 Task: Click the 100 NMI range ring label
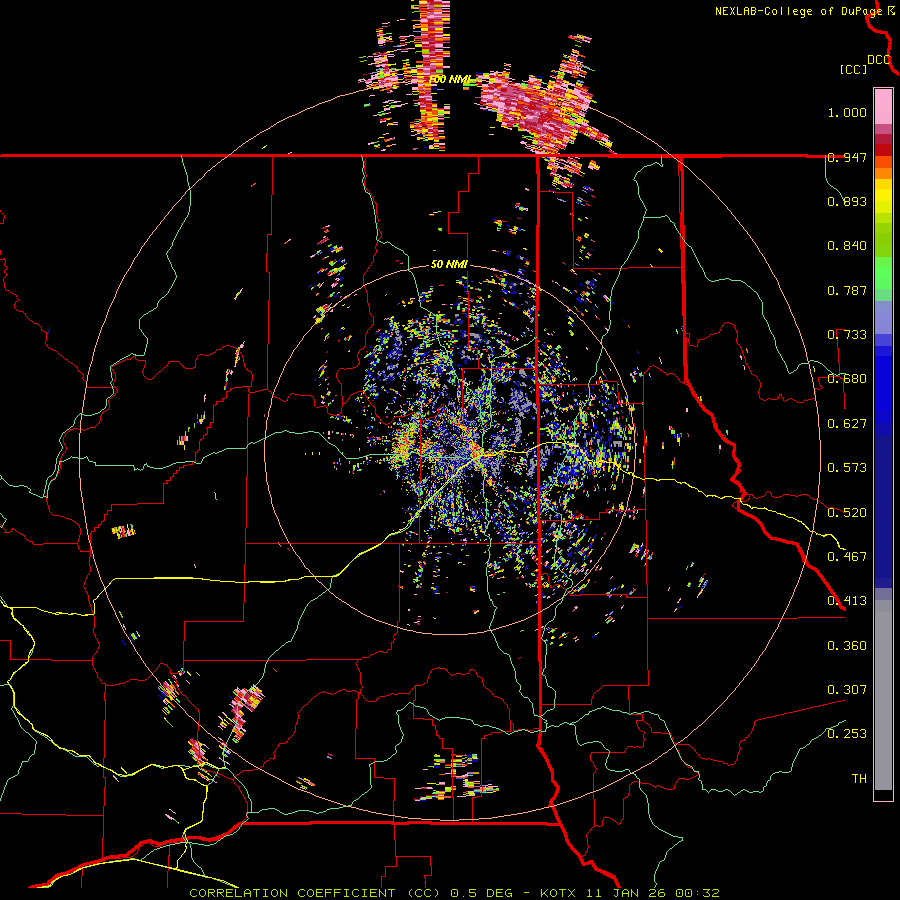(x=450, y=79)
